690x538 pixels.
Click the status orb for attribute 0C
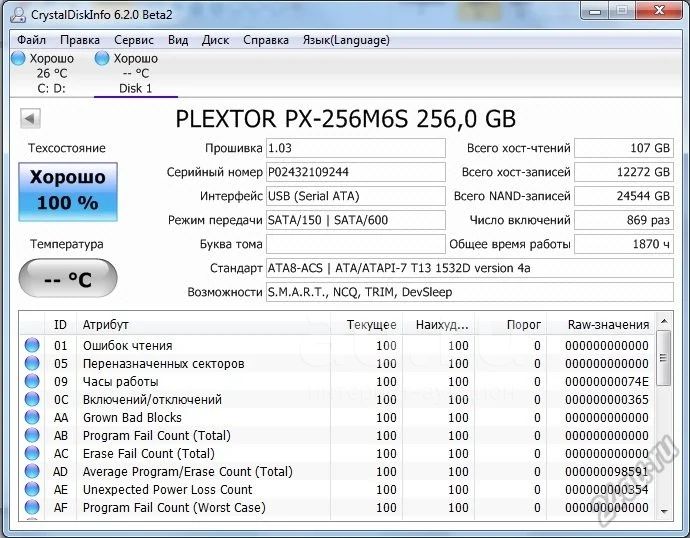pyautogui.click(x=32, y=399)
